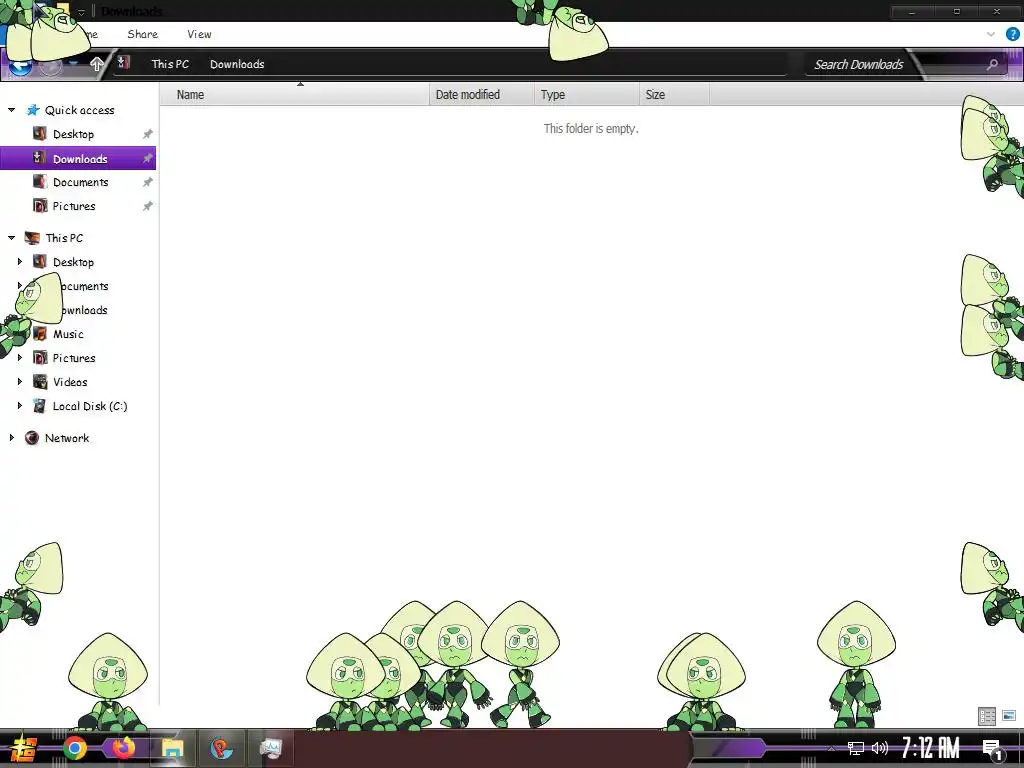Click the File Explorer taskbar icon
This screenshot has height=768, width=1024.
(172, 748)
